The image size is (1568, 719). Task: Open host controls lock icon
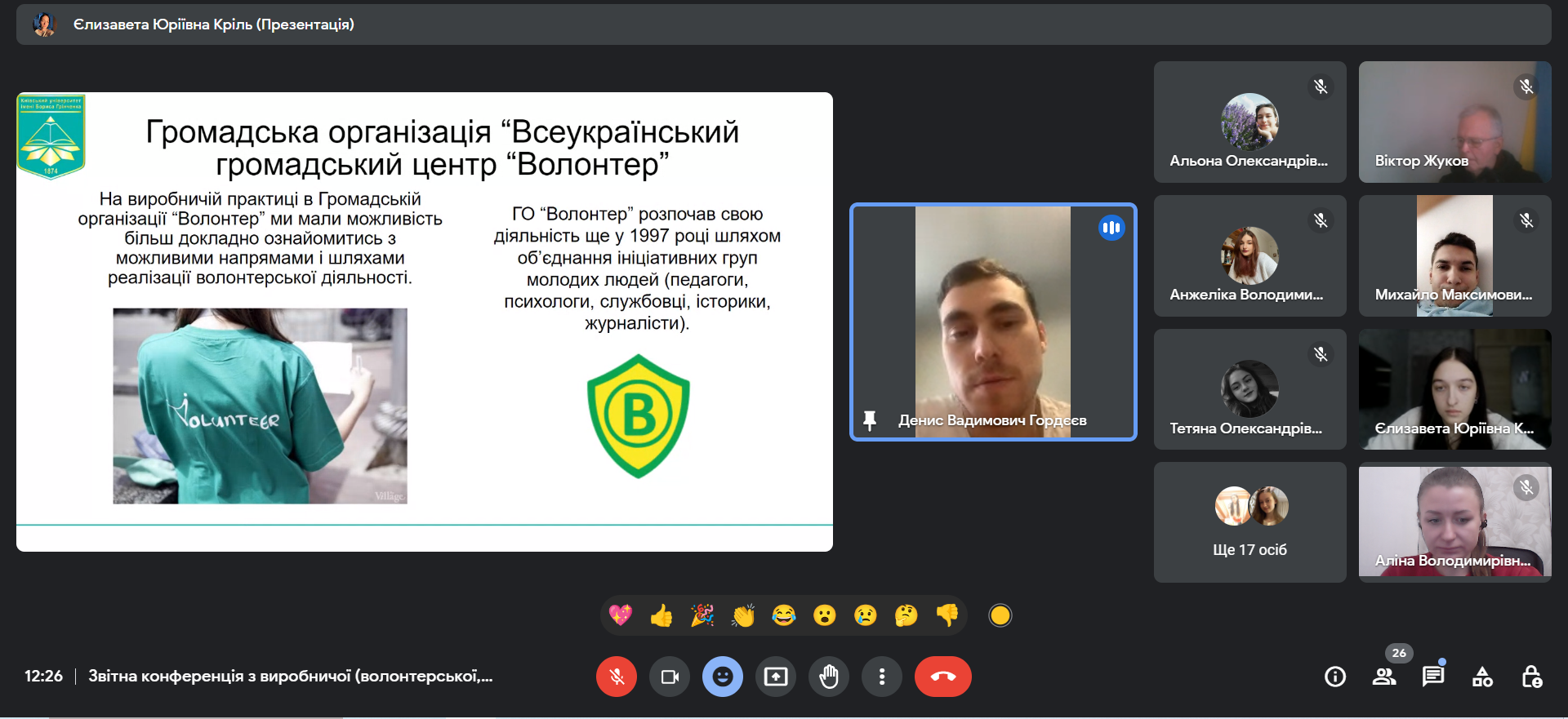pyautogui.click(x=1531, y=677)
